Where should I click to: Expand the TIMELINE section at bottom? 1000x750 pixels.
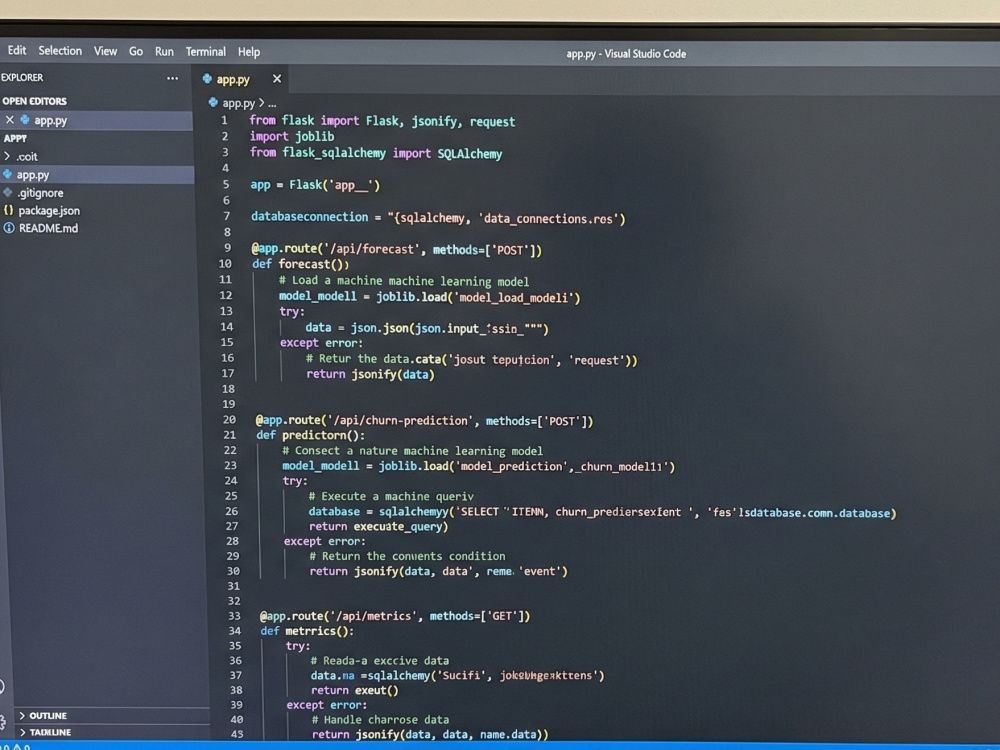[50, 732]
